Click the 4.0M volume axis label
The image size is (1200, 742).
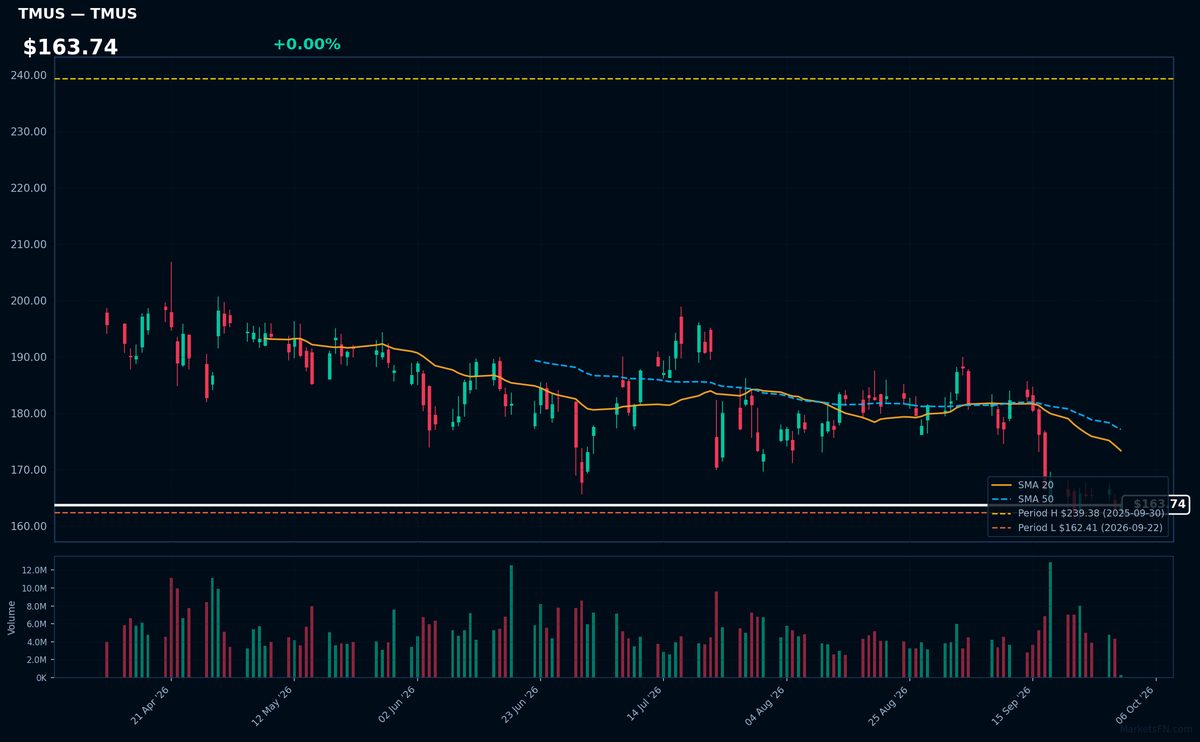coord(36,642)
